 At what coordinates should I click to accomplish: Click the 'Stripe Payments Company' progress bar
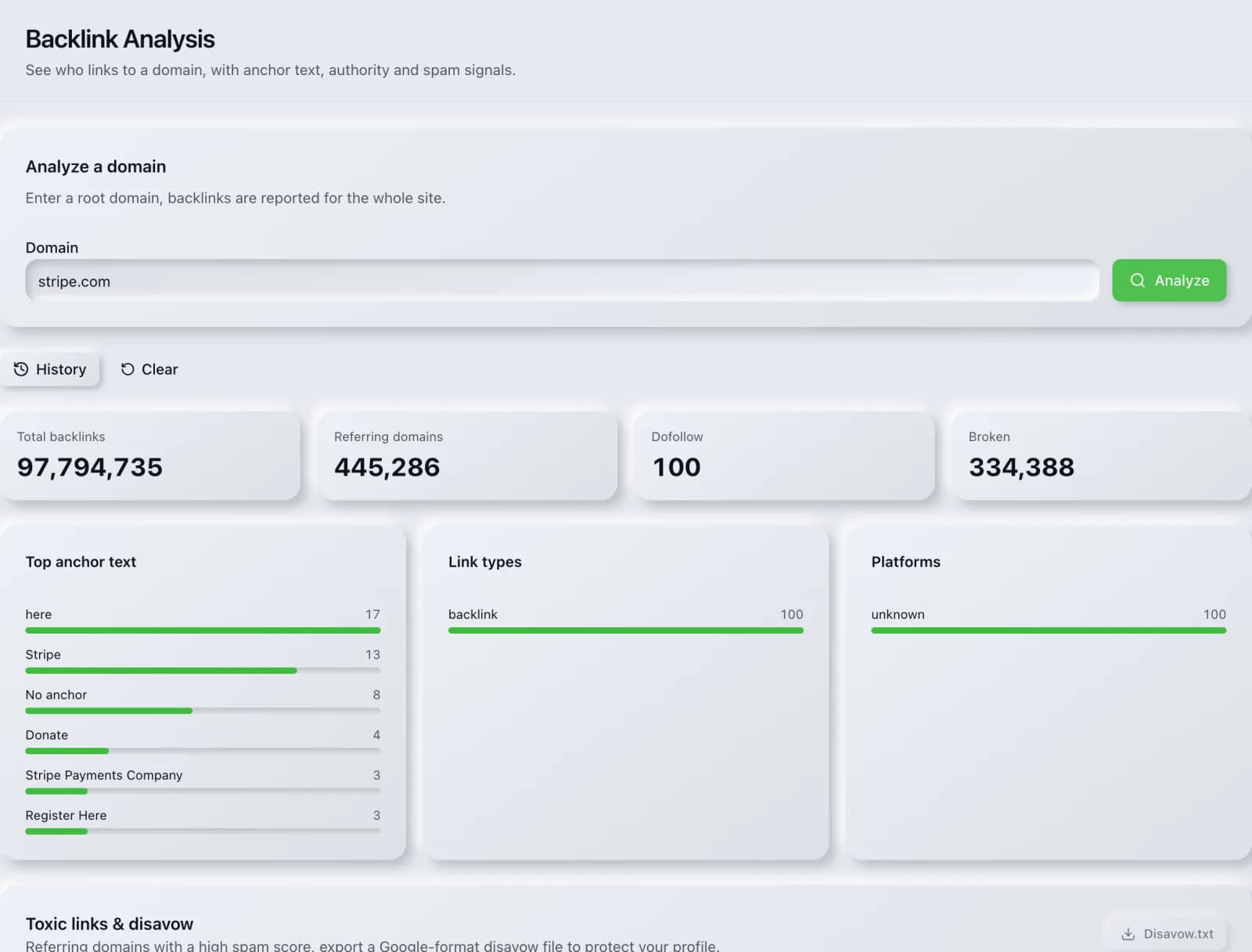pos(203,791)
